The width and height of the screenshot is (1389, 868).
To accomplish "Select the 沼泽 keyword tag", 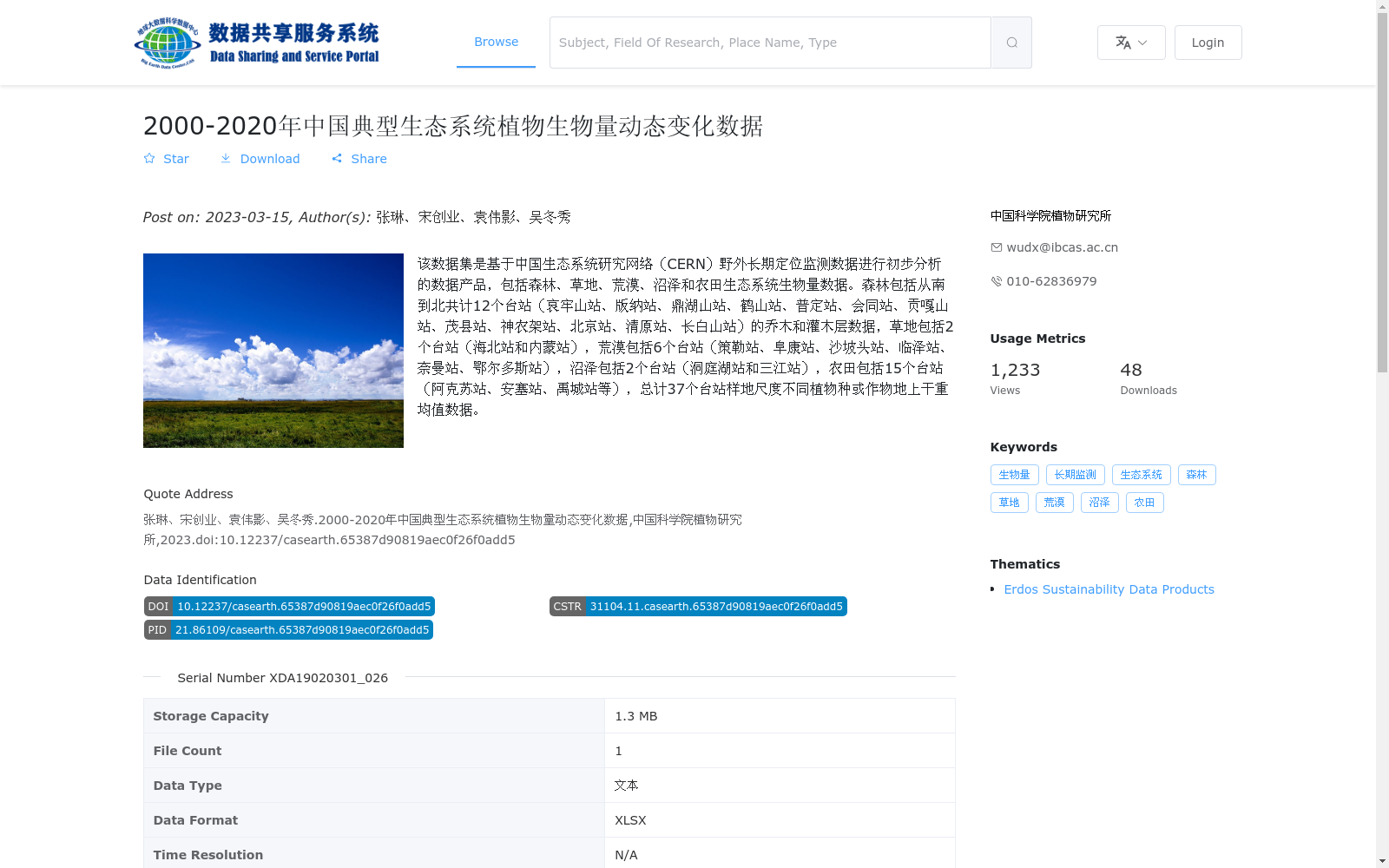I will 1099,503.
